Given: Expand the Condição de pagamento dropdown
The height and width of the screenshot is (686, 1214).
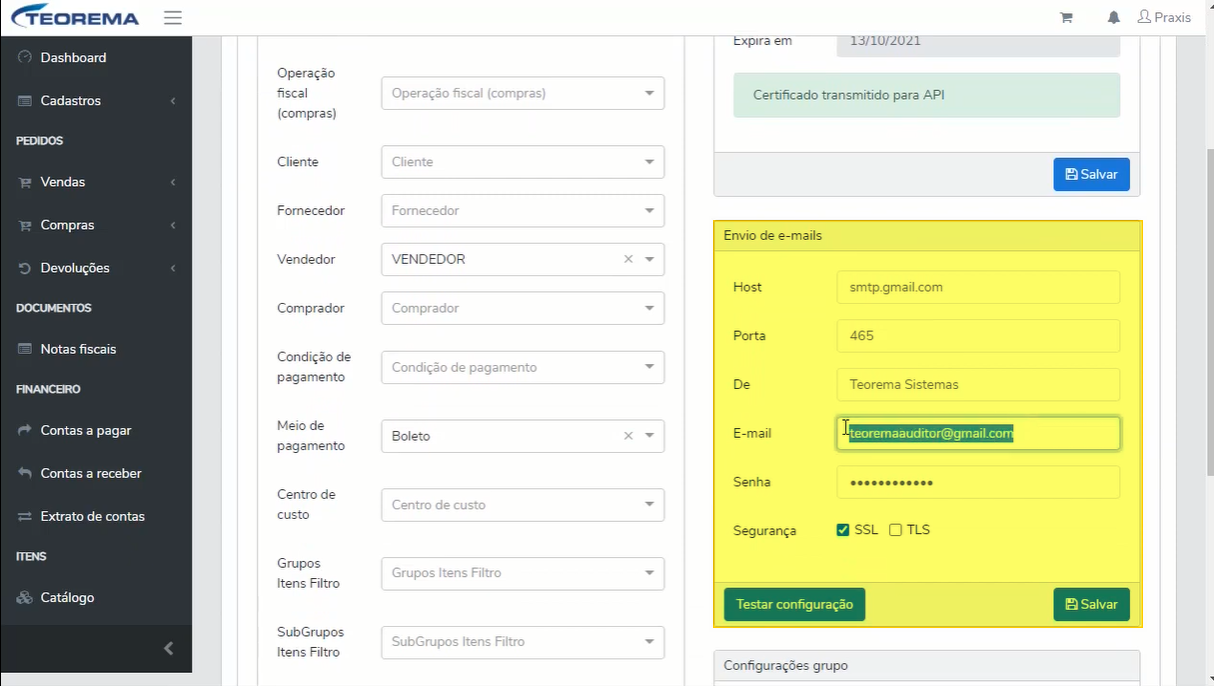Looking at the screenshot, I should coord(522,367).
